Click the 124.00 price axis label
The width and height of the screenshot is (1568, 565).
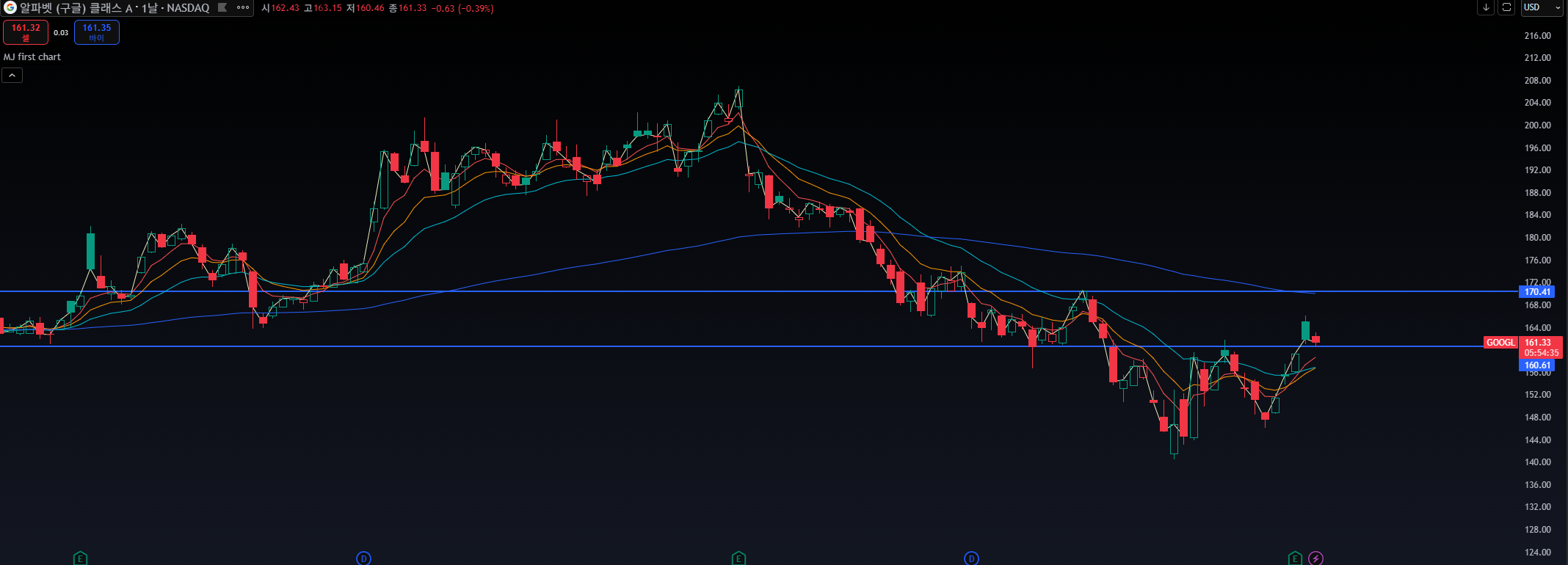tap(1537, 553)
